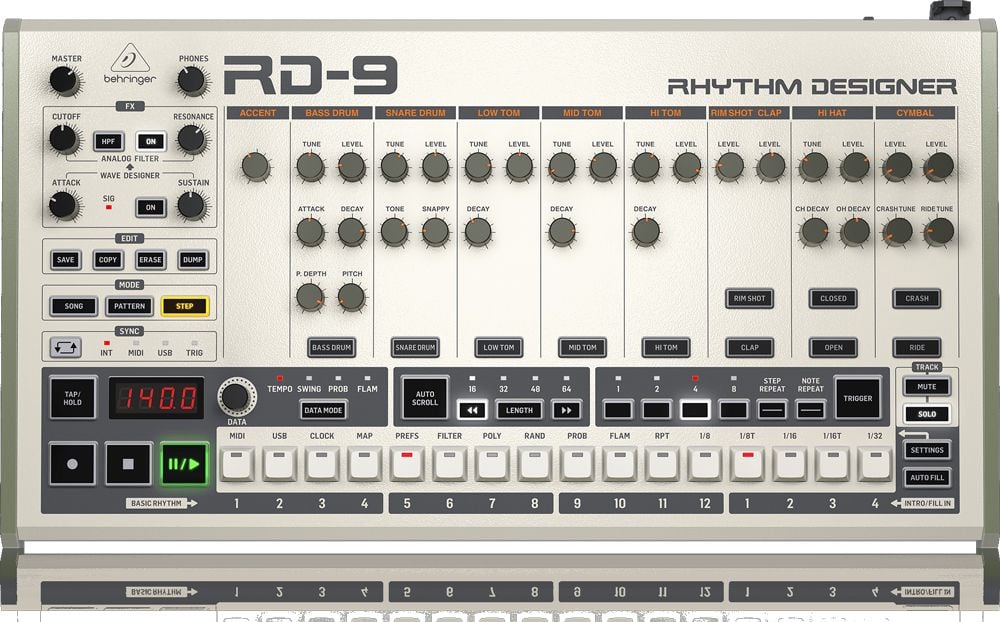Screen dimensions: 1000x622
Task: Select the LOW TOM instrument button
Action: tap(499, 348)
